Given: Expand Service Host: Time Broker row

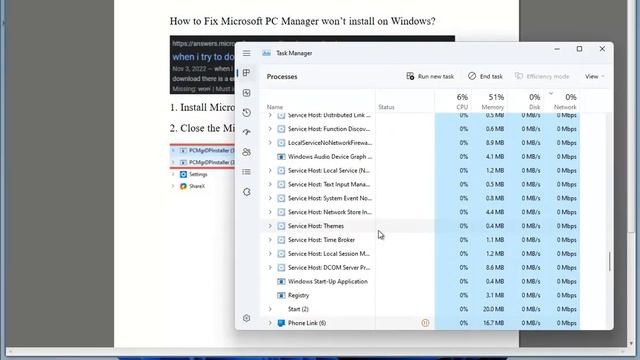Looking at the screenshot, I should click(x=270, y=240).
